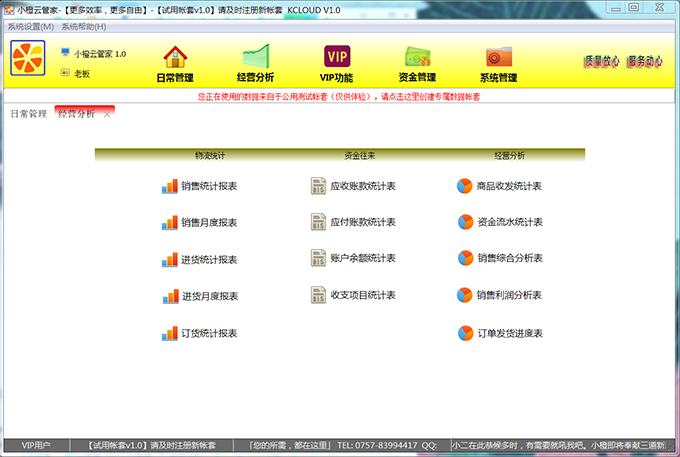Open 经营分析 chart icon in toolbar
The width and height of the screenshot is (680, 457).
(256, 56)
